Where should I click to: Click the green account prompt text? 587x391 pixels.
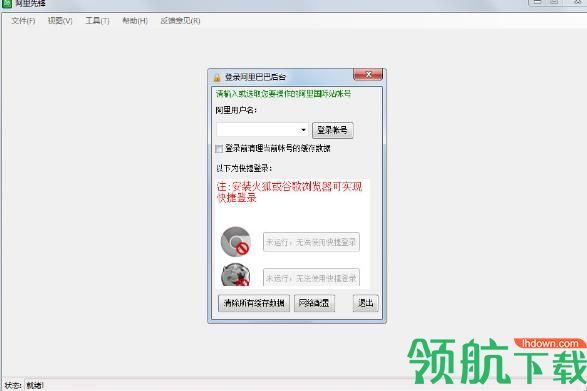click(x=283, y=94)
